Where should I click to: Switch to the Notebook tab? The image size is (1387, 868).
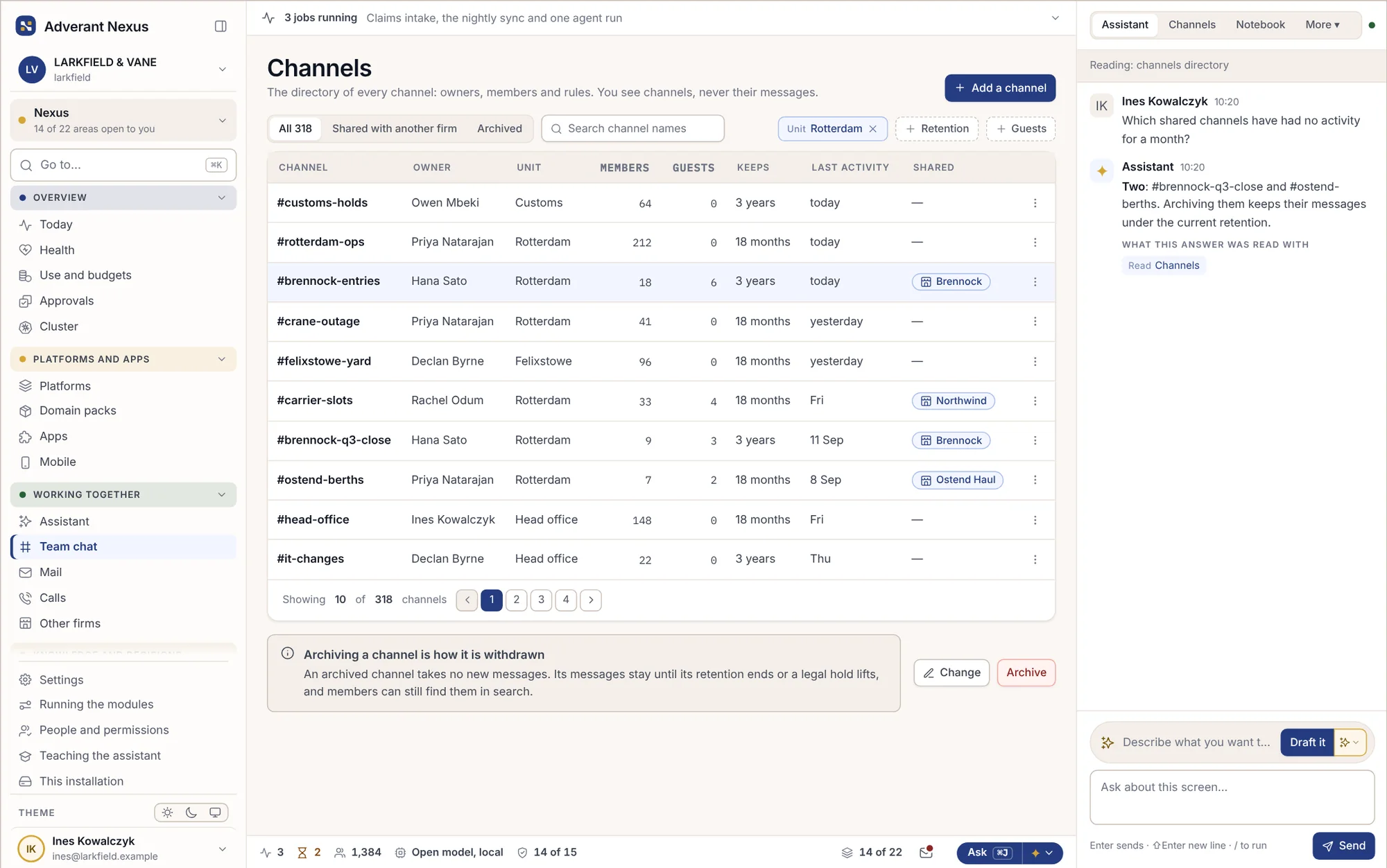pyautogui.click(x=1260, y=25)
